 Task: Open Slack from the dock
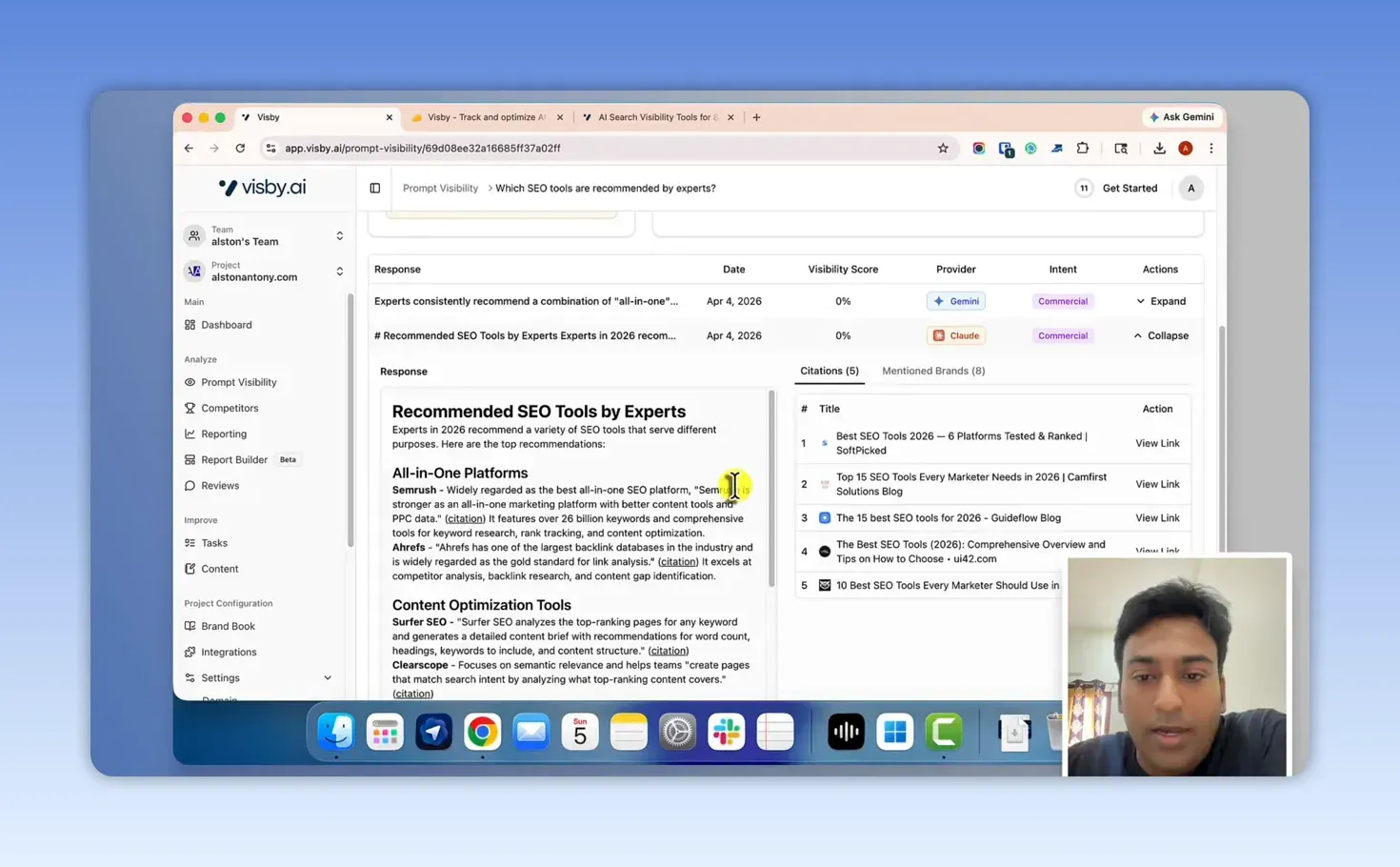[726, 732]
